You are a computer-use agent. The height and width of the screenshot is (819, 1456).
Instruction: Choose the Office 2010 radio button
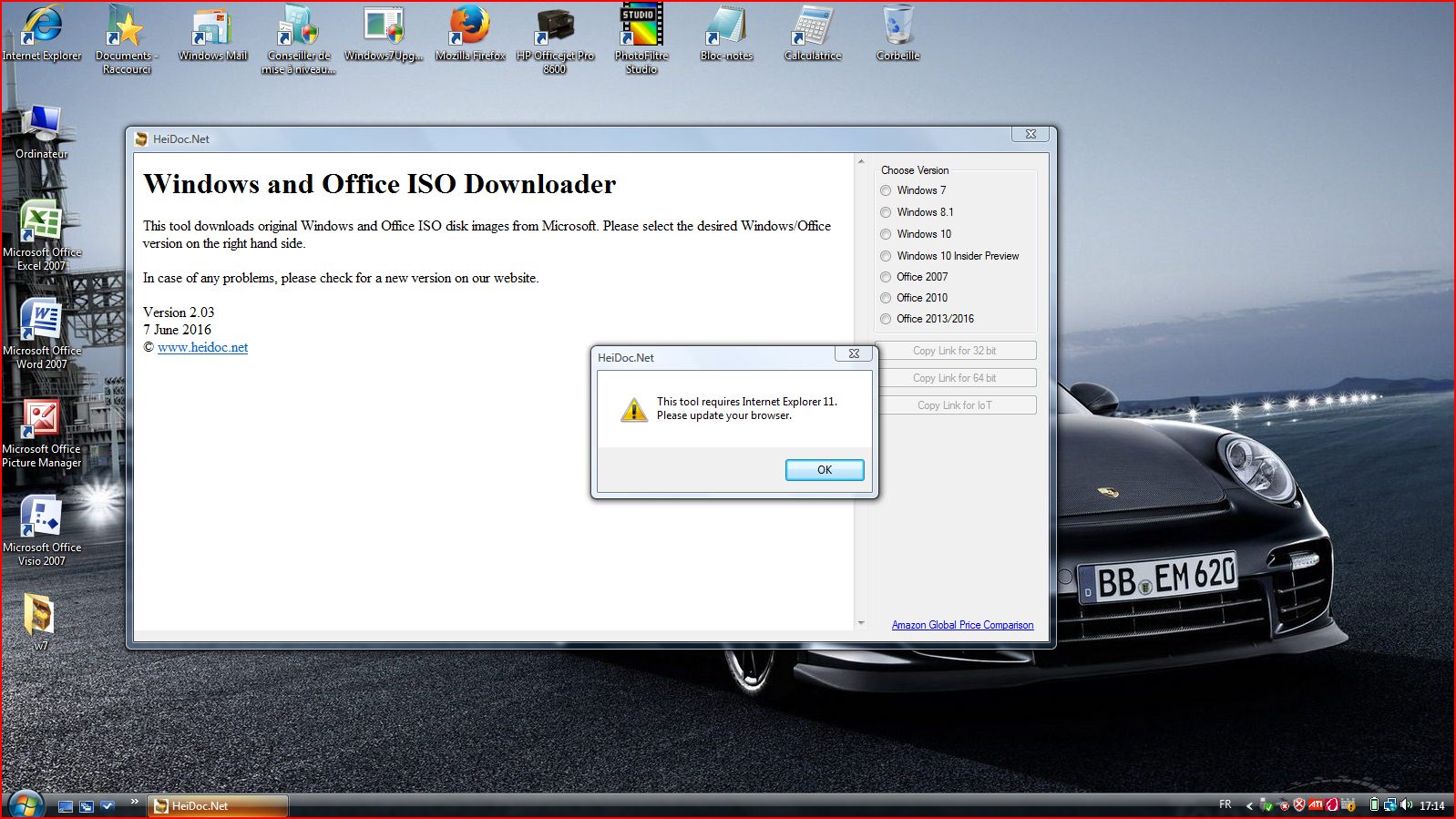[886, 298]
